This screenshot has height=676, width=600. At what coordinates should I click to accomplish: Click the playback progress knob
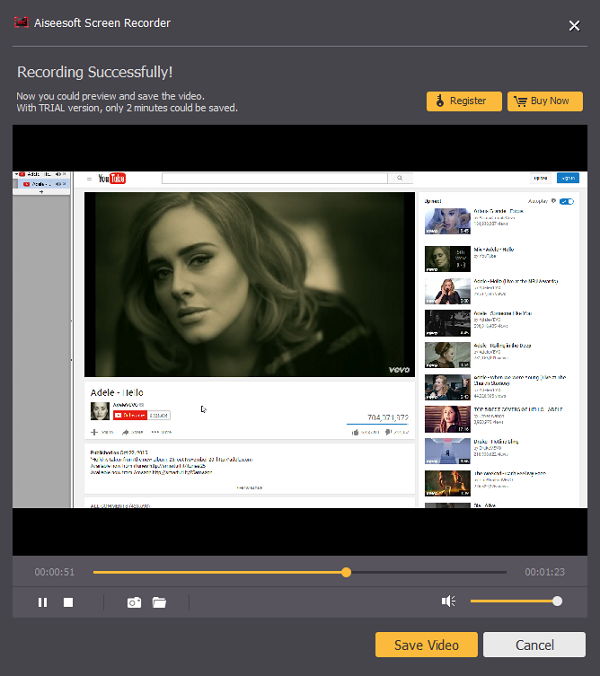(346, 572)
